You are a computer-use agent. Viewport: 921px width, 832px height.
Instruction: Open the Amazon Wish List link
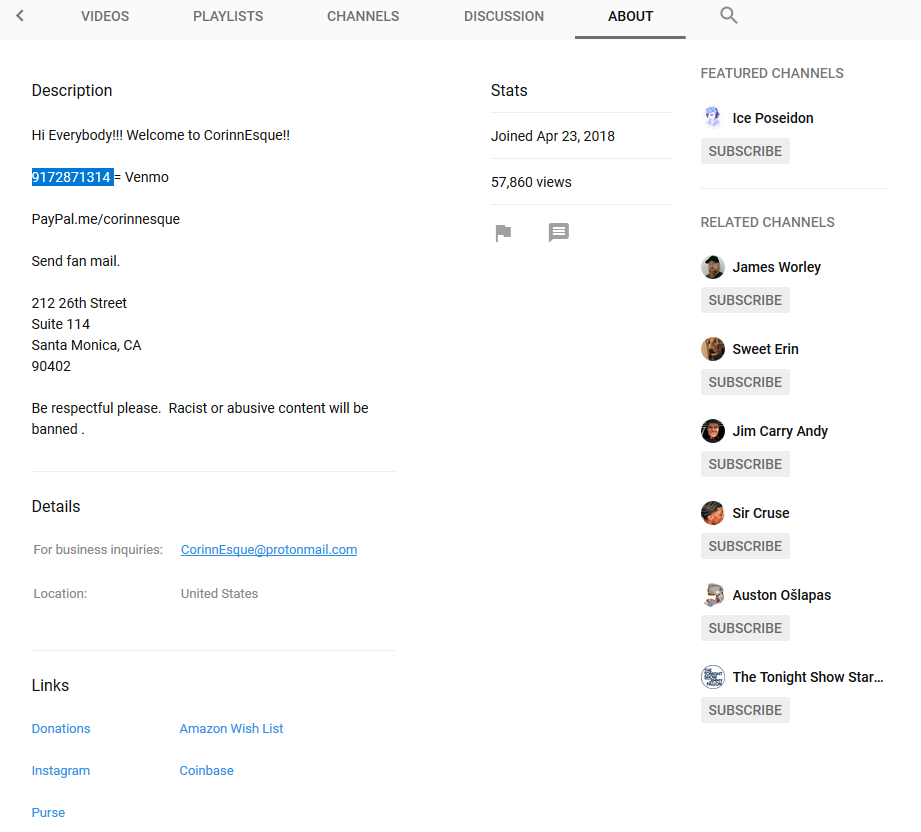231,729
